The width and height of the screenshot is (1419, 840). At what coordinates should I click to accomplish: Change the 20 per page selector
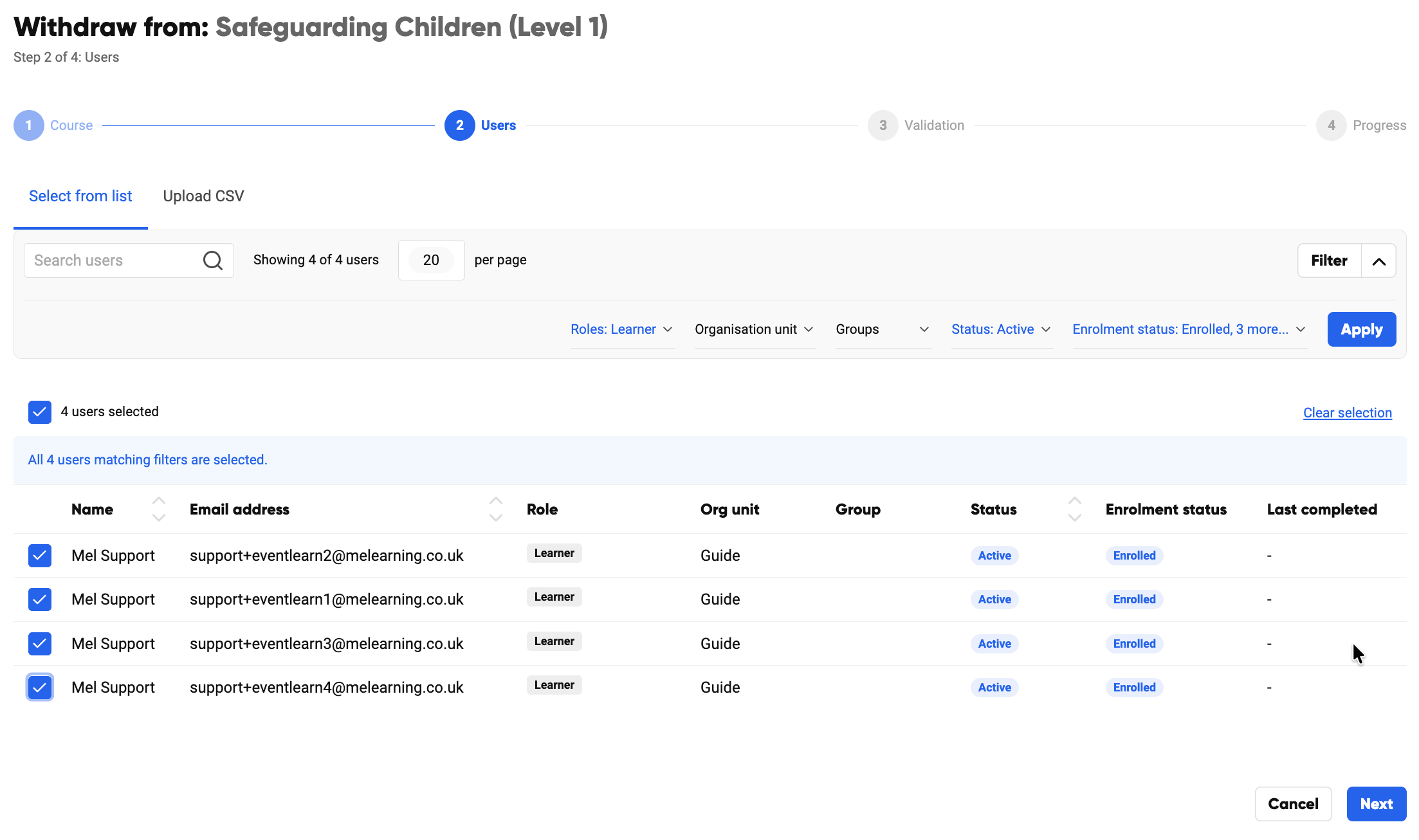(431, 260)
